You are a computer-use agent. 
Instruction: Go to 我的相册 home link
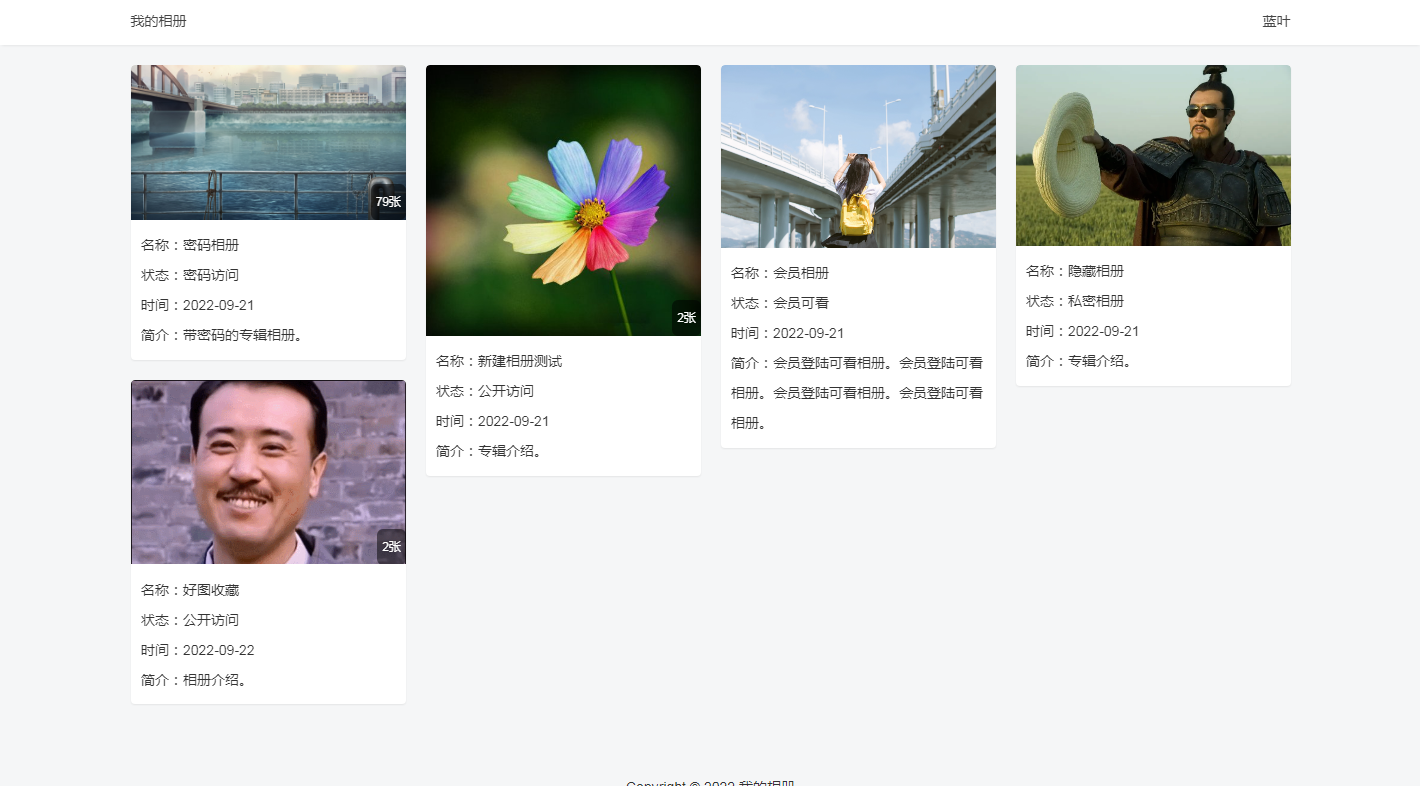(158, 21)
